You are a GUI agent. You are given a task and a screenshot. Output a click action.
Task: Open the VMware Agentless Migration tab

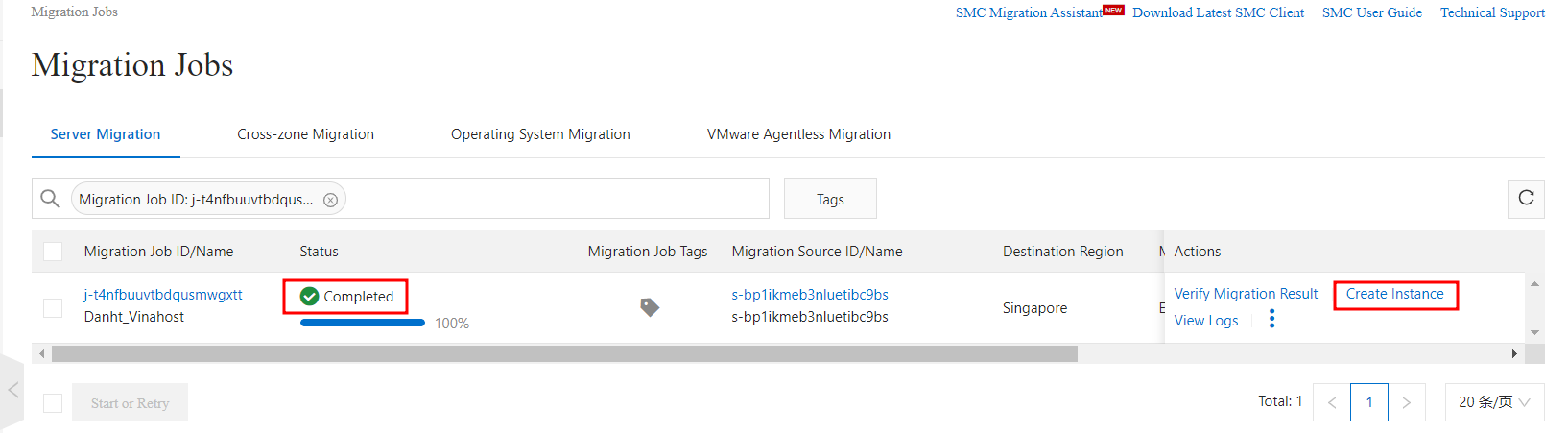[798, 134]
